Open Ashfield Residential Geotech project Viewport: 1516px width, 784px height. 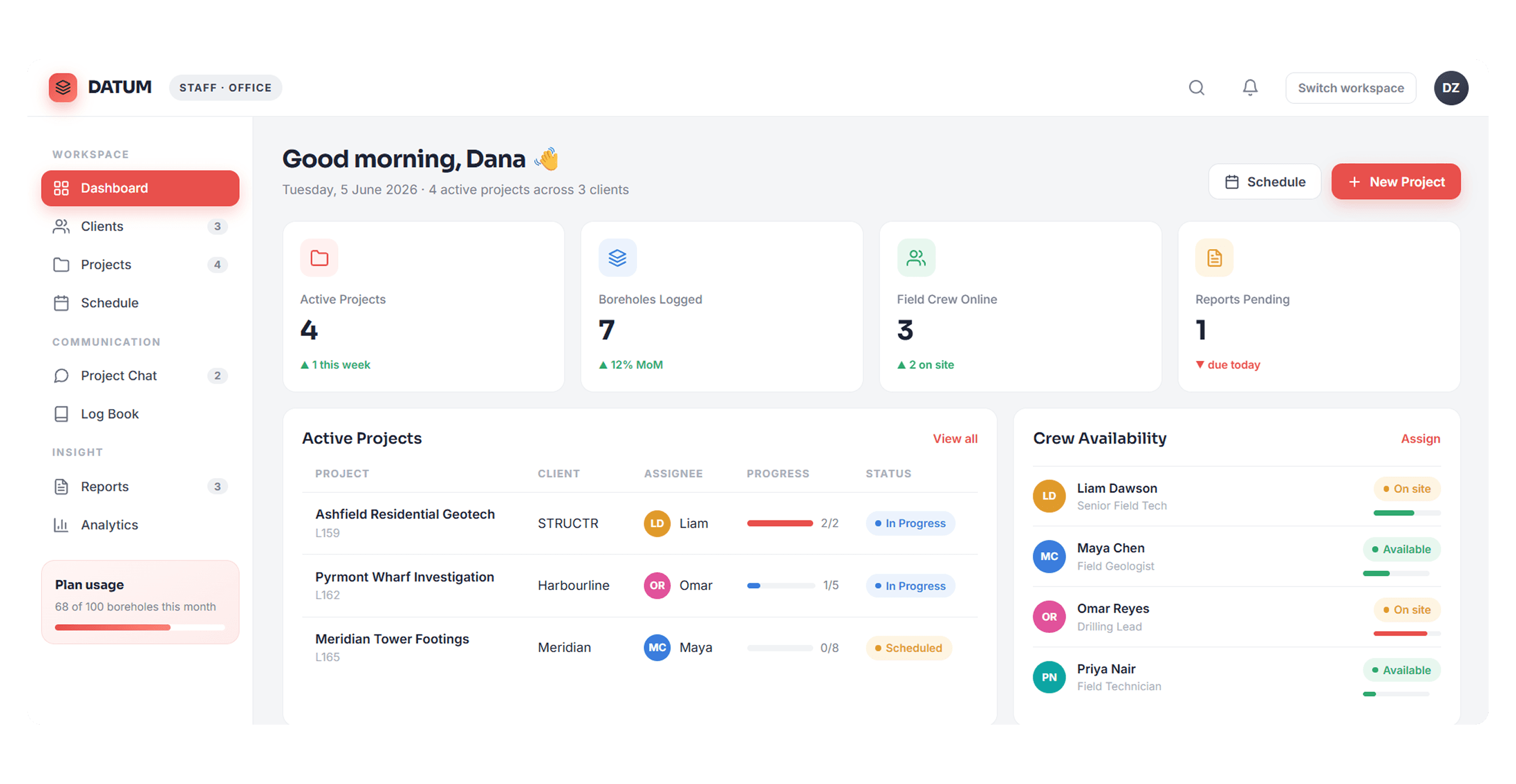tap(405, 515)
